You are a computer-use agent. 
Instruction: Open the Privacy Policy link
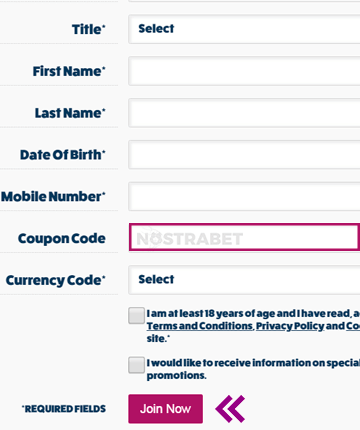(x=290, y=326)
